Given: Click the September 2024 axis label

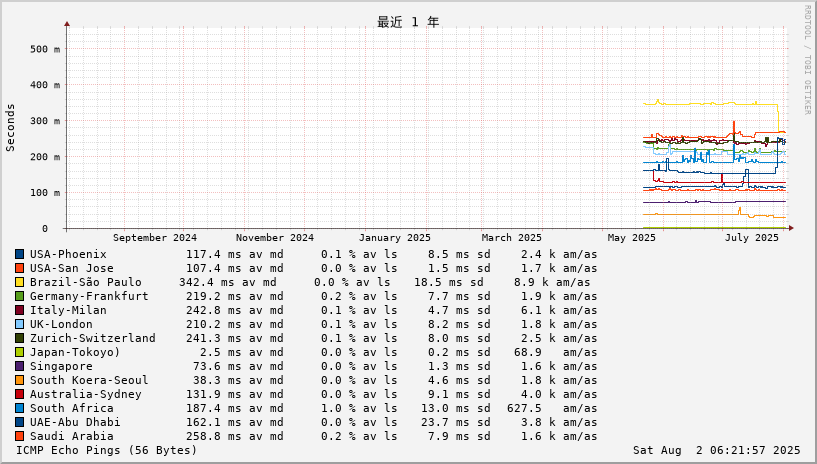Looking at the screenshot, I should (x=155, y=238).
